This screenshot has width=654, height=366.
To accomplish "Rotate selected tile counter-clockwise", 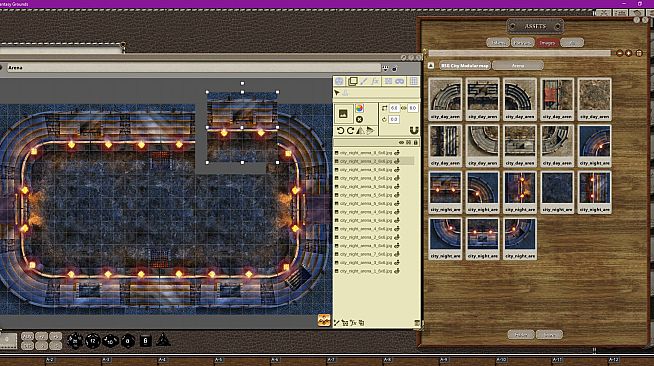I will tap(340, 131).
